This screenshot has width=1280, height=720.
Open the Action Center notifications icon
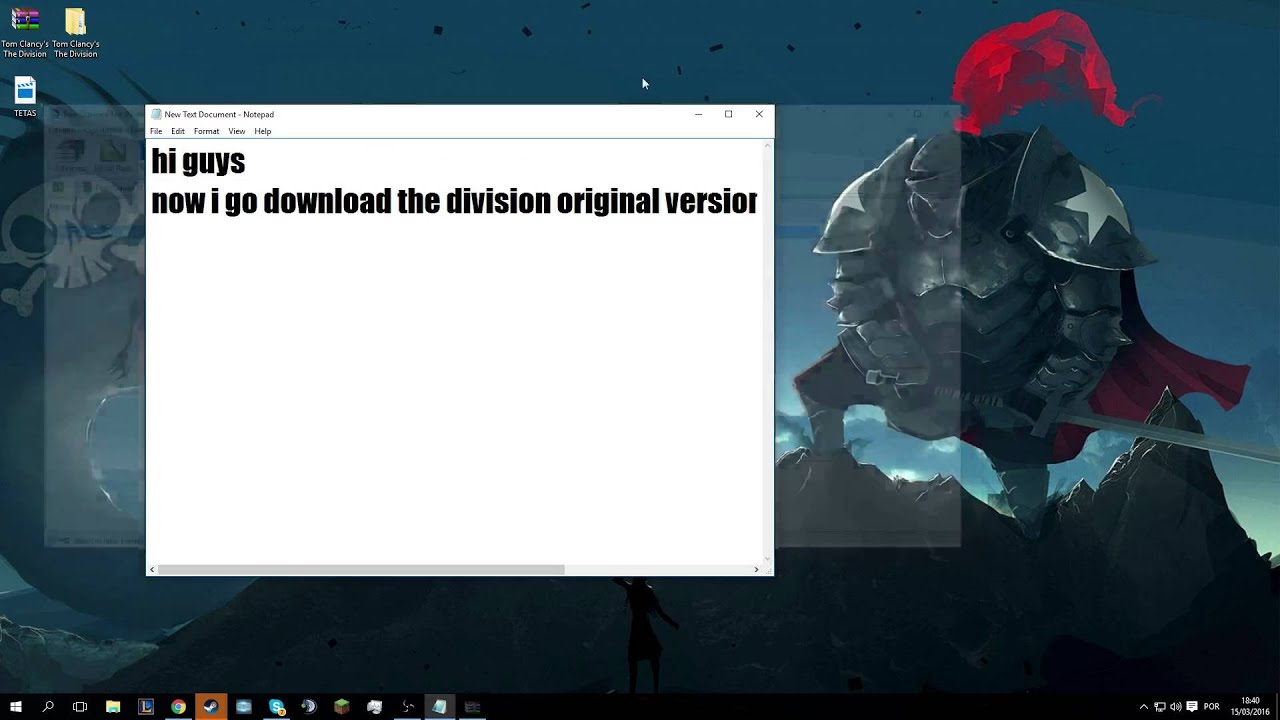tap(1192, 707)
